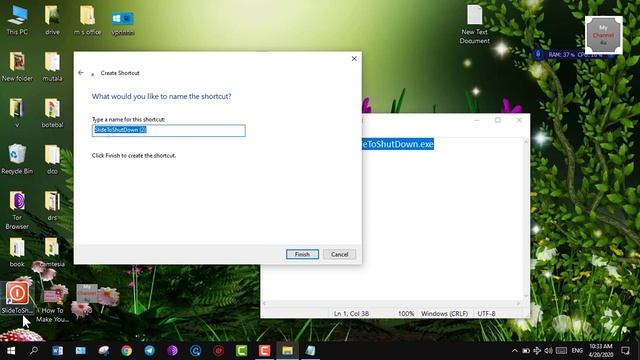
Task: Click Notepad horizontal scrollbar
Action: (391, 303)
